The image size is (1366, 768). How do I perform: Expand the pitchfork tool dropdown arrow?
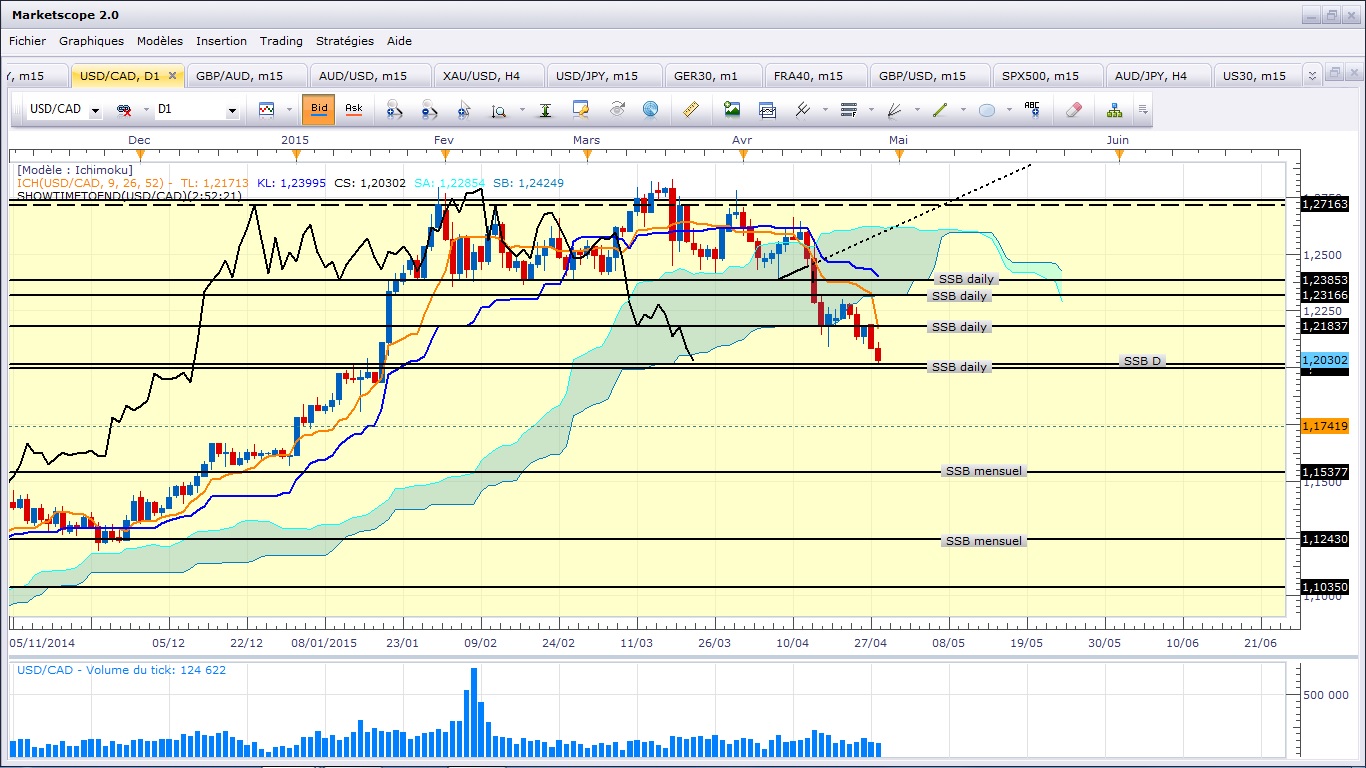824,110
